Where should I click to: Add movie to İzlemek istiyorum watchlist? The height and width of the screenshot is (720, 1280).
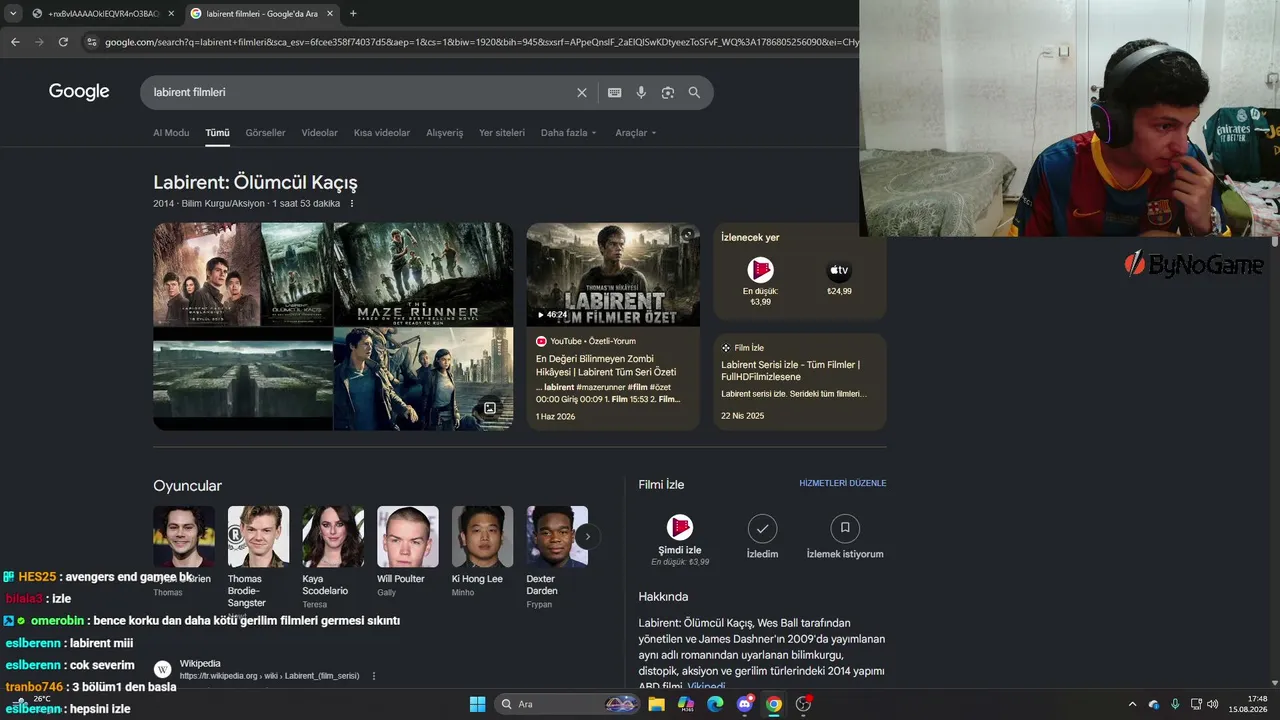pyautogui.click(x=845, y=537)
